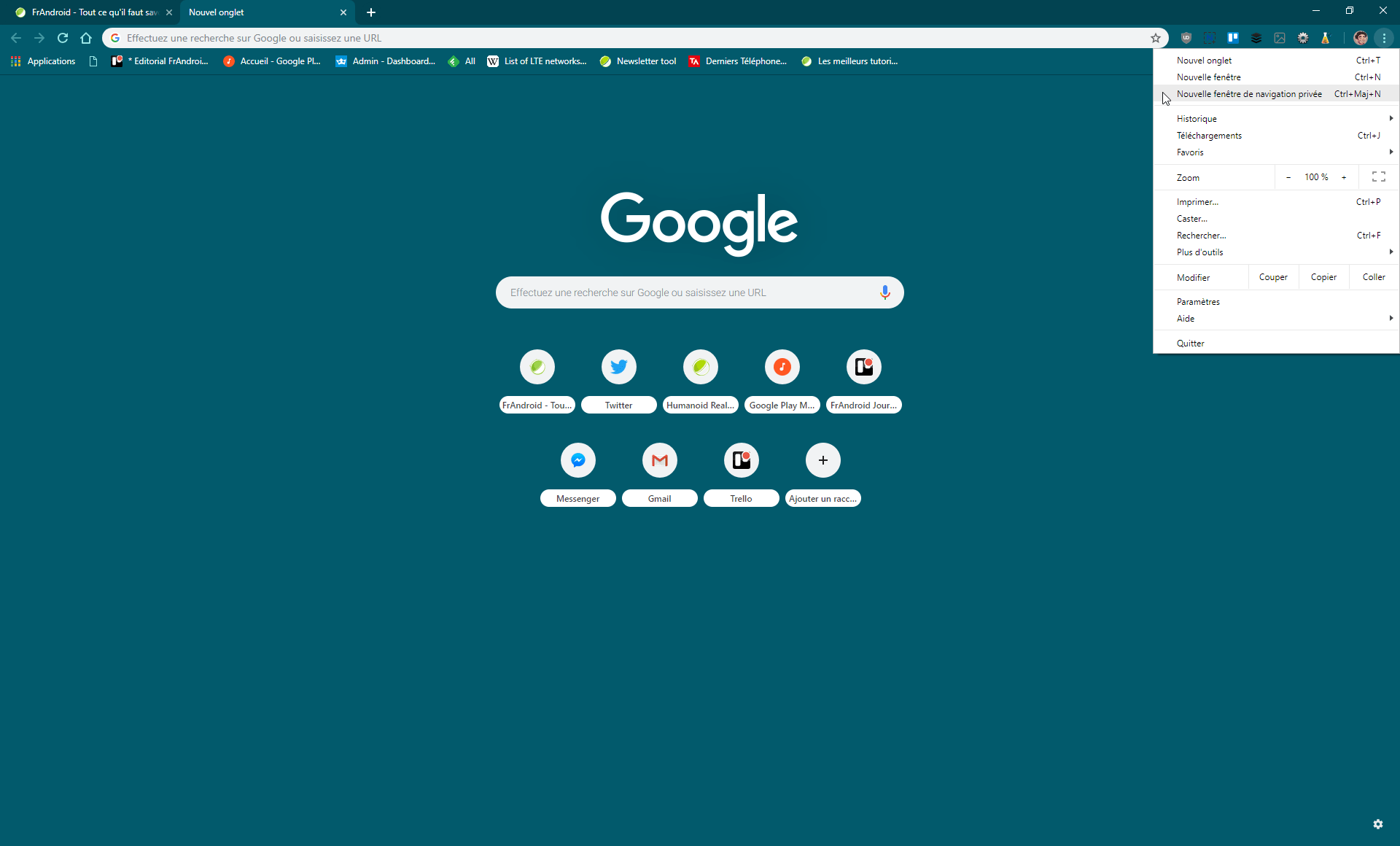Open Nouvelle fenêtre de navigation privée
The width and height of the screenshot is (1400, 846).
coord(1276,94)
